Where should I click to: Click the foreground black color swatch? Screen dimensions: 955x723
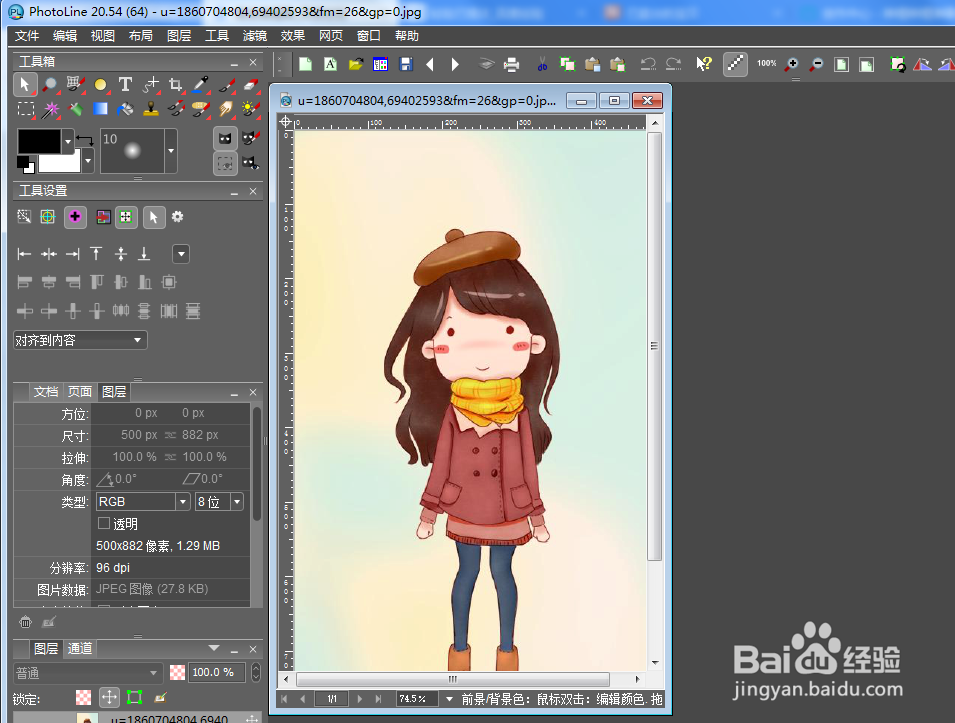(x=39, y=141)
